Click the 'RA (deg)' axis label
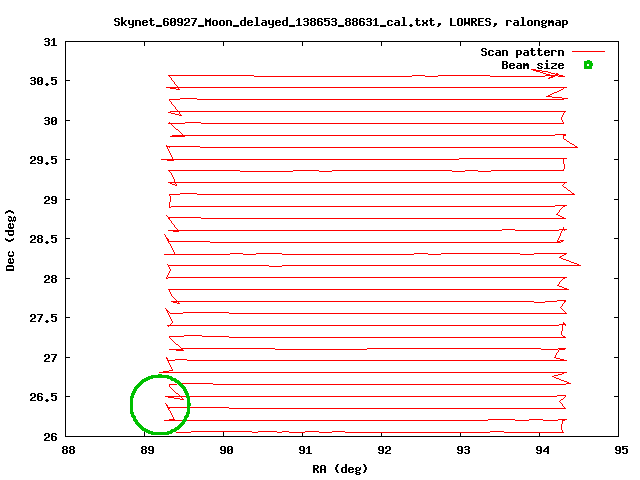 tap(340, 469)
